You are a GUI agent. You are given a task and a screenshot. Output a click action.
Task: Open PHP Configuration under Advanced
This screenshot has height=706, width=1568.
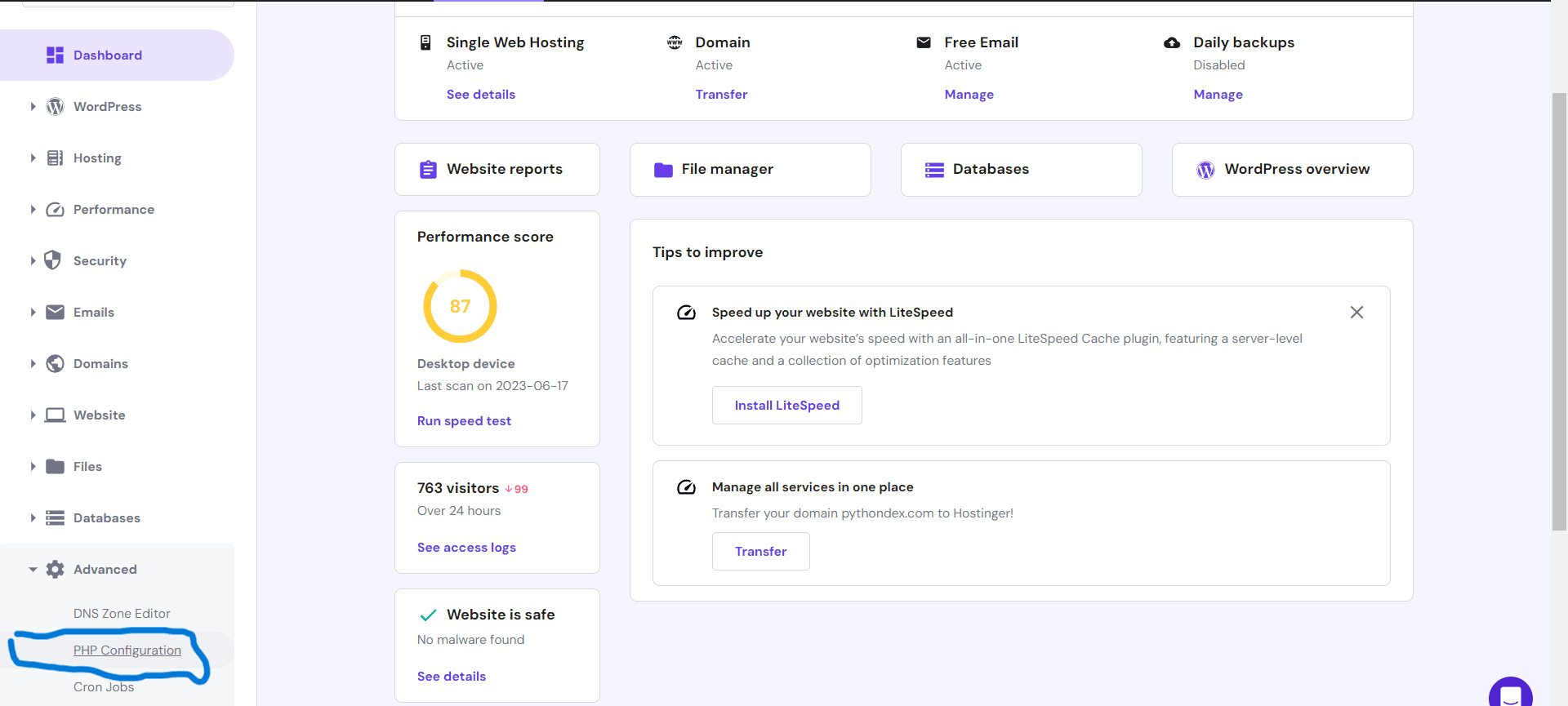[127, 650]
